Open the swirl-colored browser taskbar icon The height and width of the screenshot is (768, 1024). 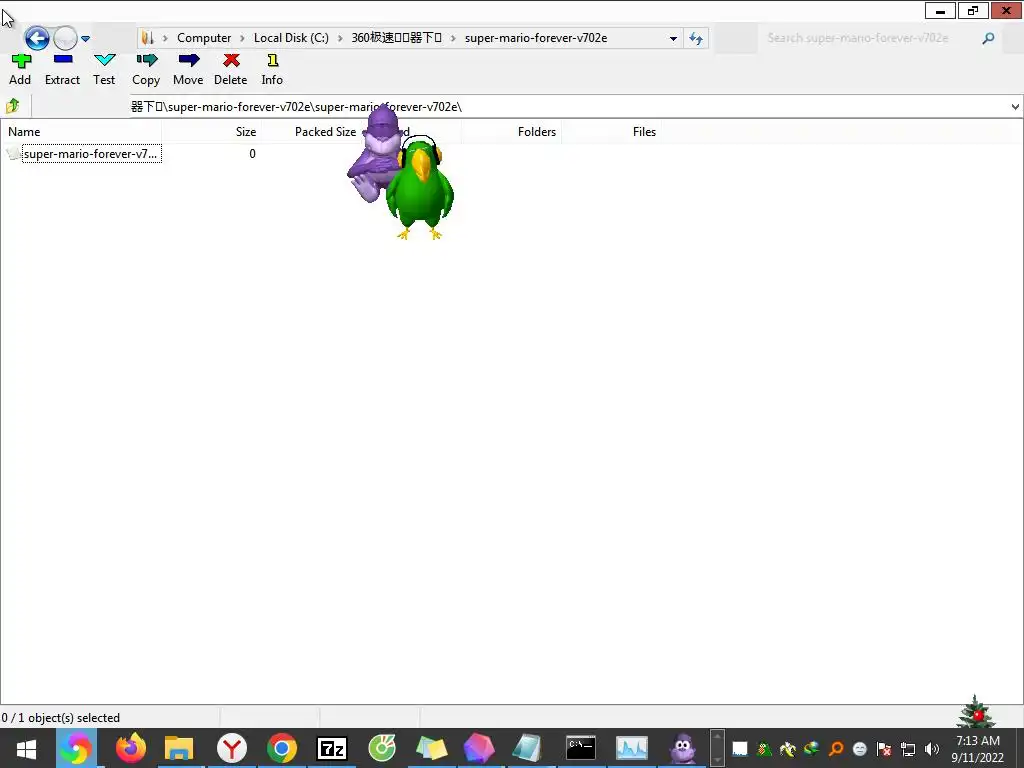(76, 748)
